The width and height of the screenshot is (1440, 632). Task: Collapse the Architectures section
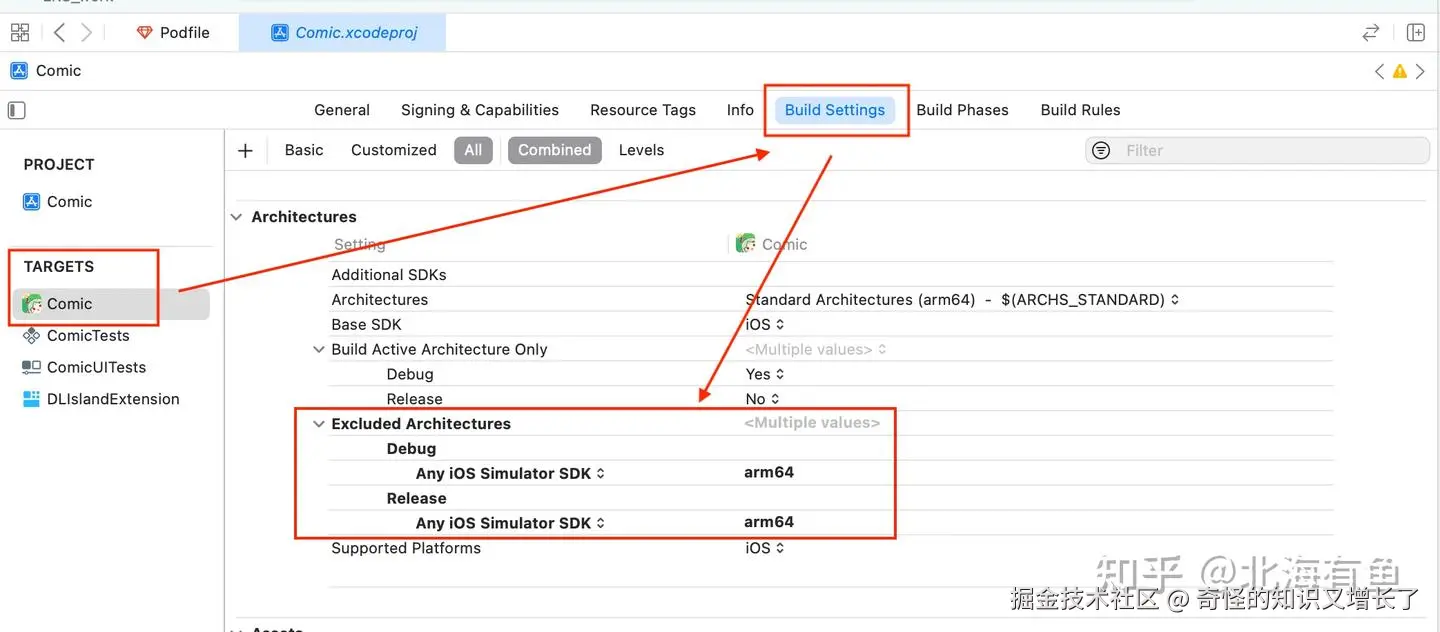click(237, 217)
